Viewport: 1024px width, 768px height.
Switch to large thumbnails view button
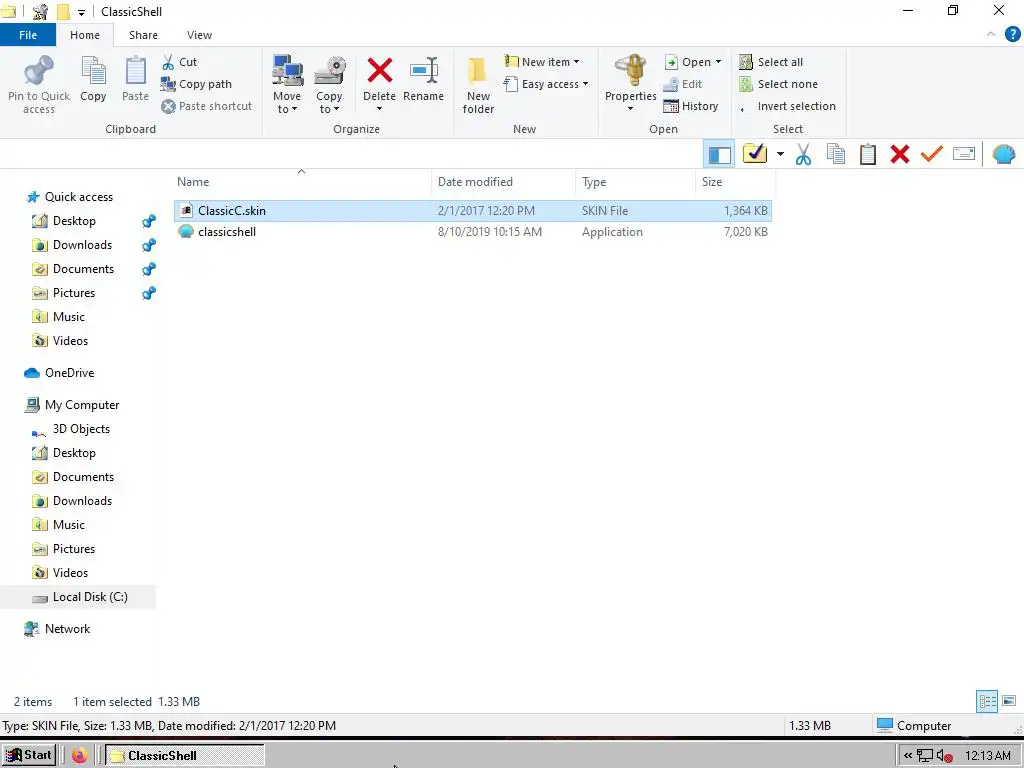(x=1009, y=701)
